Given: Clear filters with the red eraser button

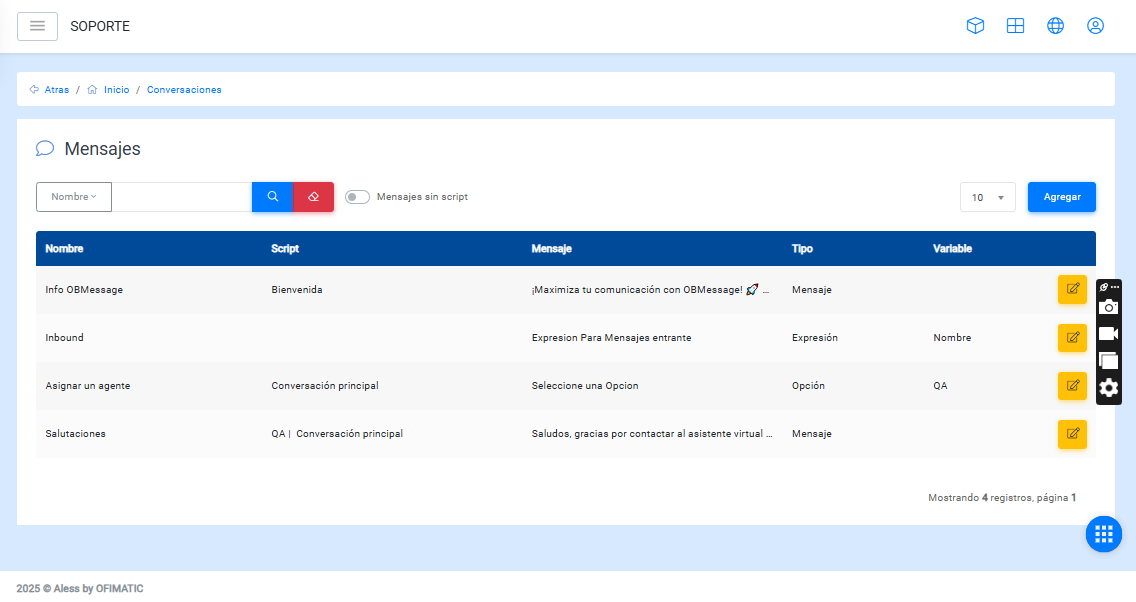Looking at the screenshot, I should (x=313, y=197).
